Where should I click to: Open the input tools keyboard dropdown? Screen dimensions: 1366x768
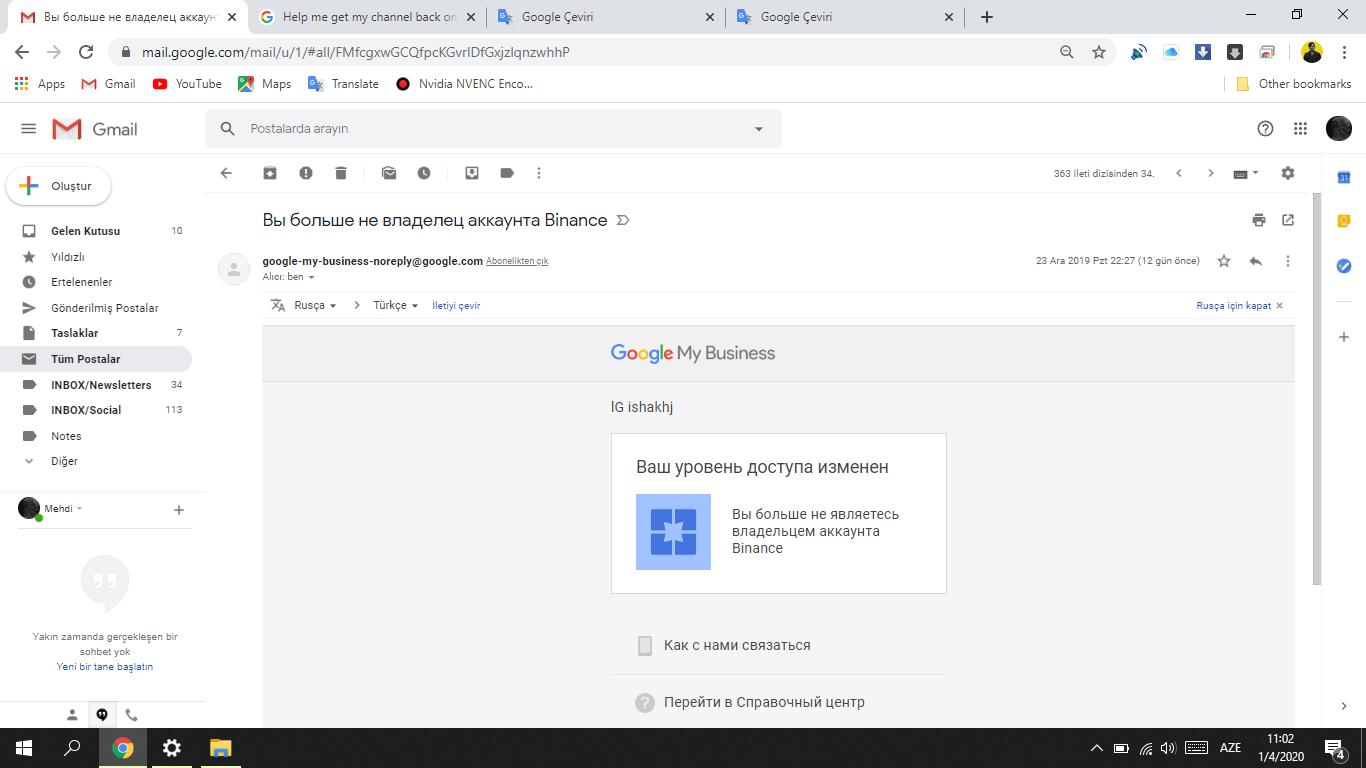(x=1246, y=173)
